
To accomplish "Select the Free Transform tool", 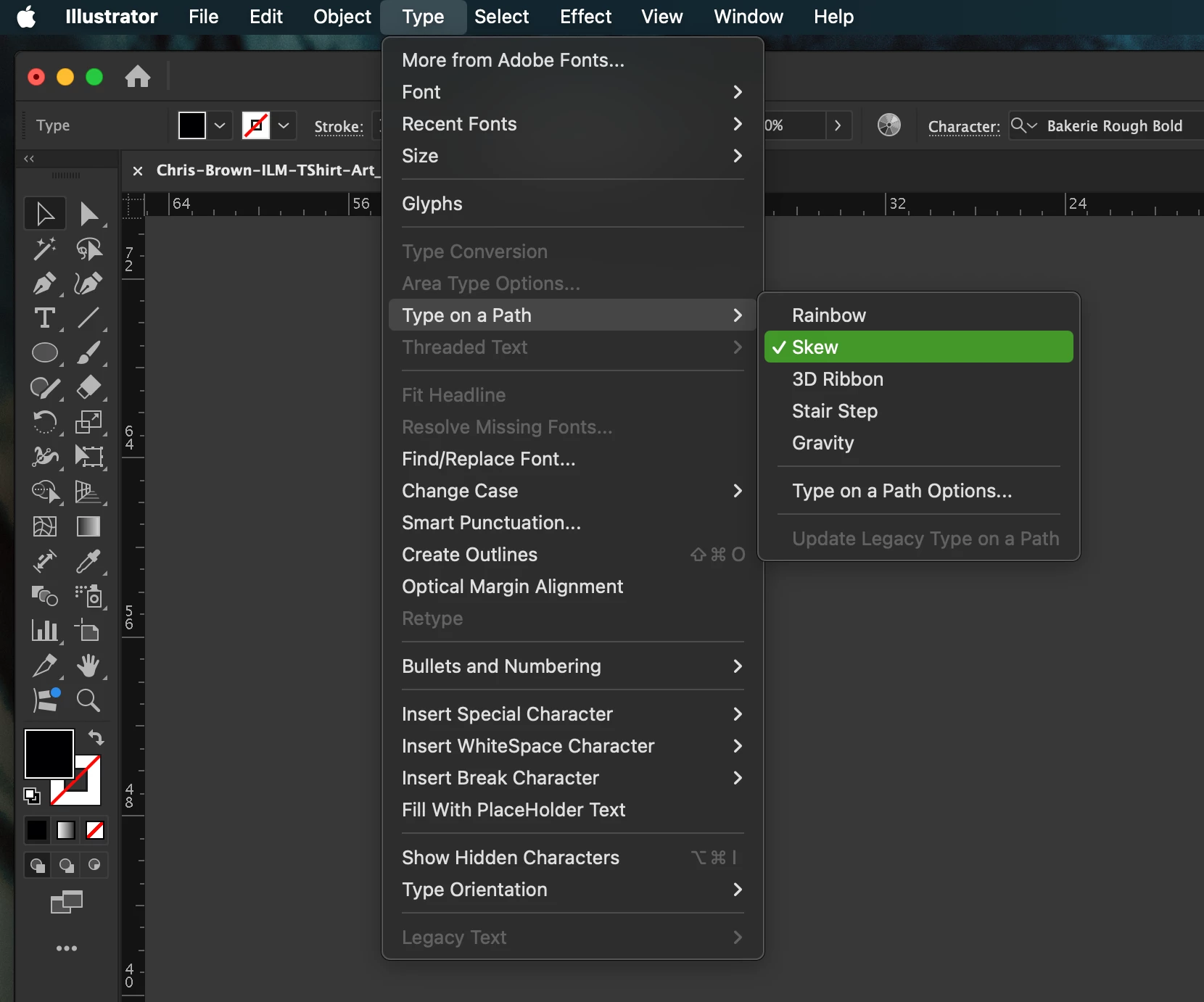I will coord(88,457).
